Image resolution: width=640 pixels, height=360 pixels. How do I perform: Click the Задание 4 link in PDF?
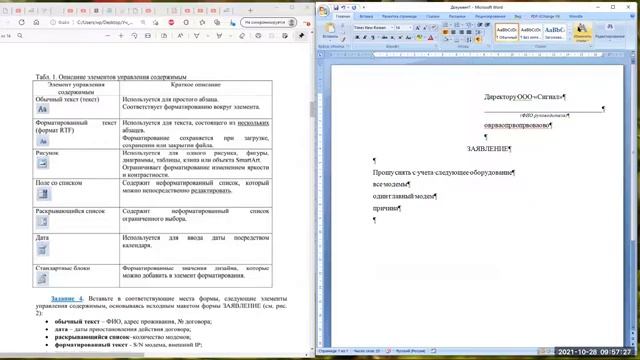(x=67, y=299)
